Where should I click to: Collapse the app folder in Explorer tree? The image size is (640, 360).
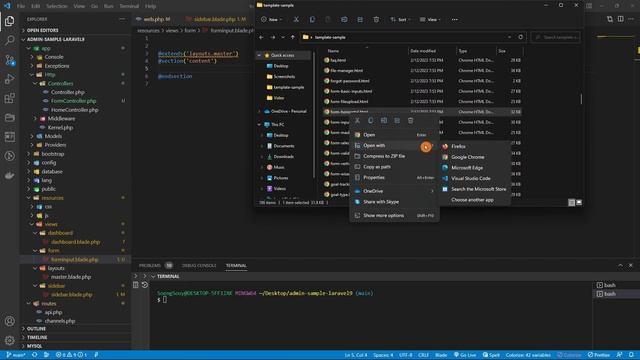click(29, 48)
